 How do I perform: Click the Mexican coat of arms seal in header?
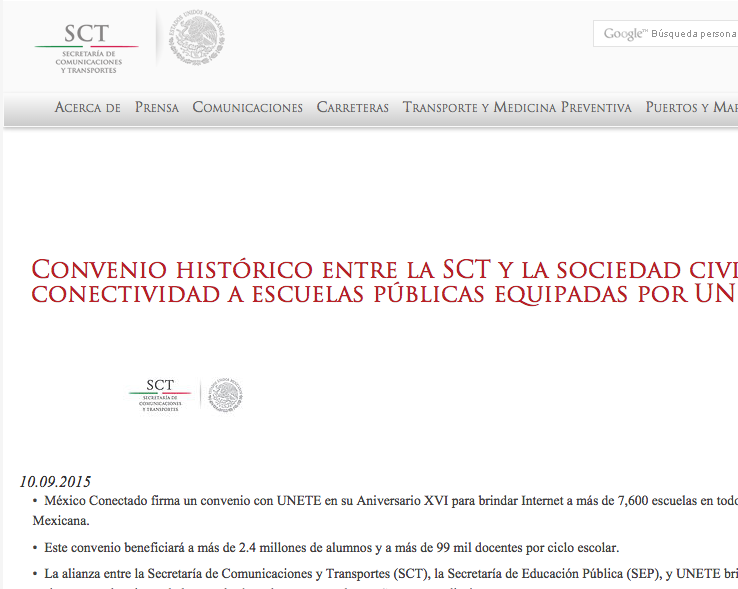pyautogui.click(x=196, y=38)
